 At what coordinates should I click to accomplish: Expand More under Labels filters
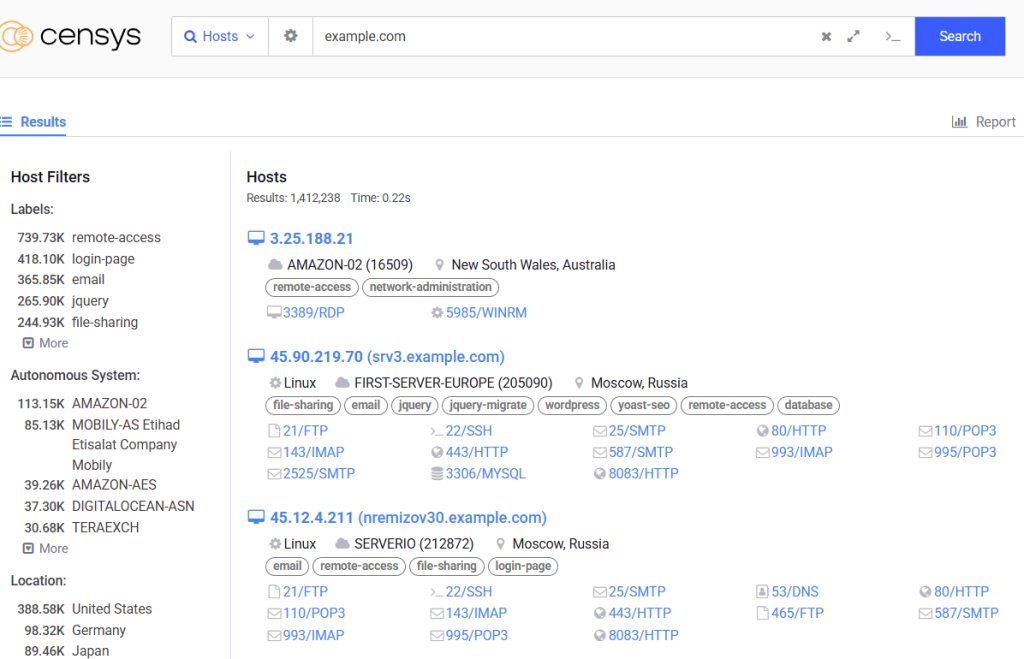click(46, 343)
